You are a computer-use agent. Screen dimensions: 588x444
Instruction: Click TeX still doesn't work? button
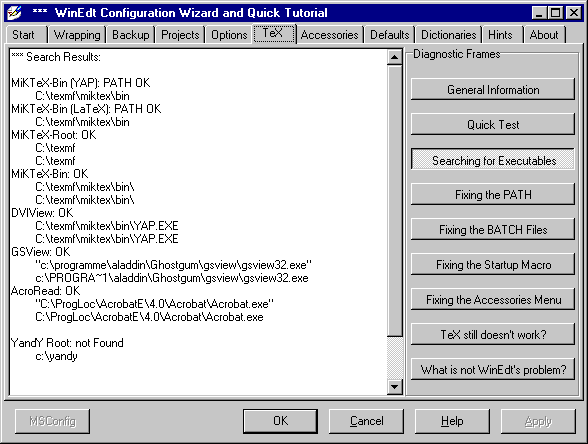493,334
